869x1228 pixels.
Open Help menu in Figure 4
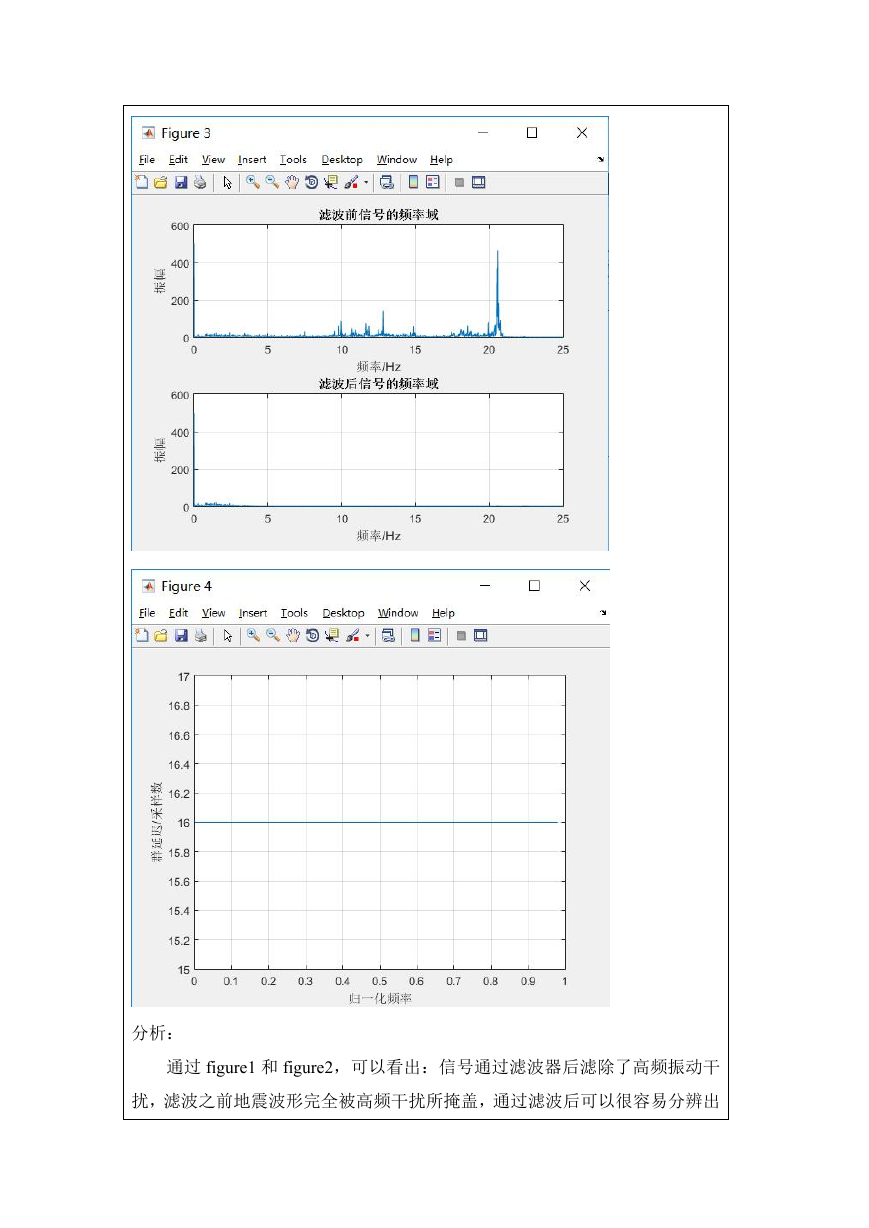(443, 613)
